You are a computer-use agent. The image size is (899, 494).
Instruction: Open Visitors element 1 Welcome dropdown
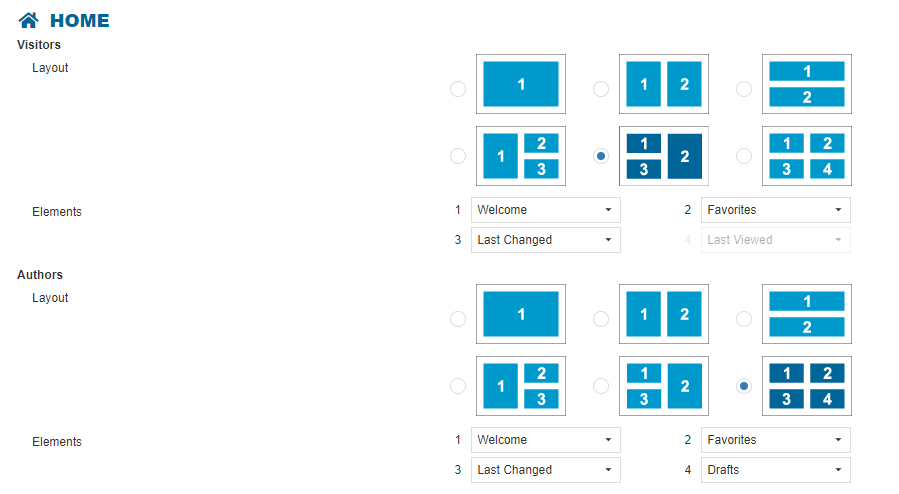tap(545, 210)
